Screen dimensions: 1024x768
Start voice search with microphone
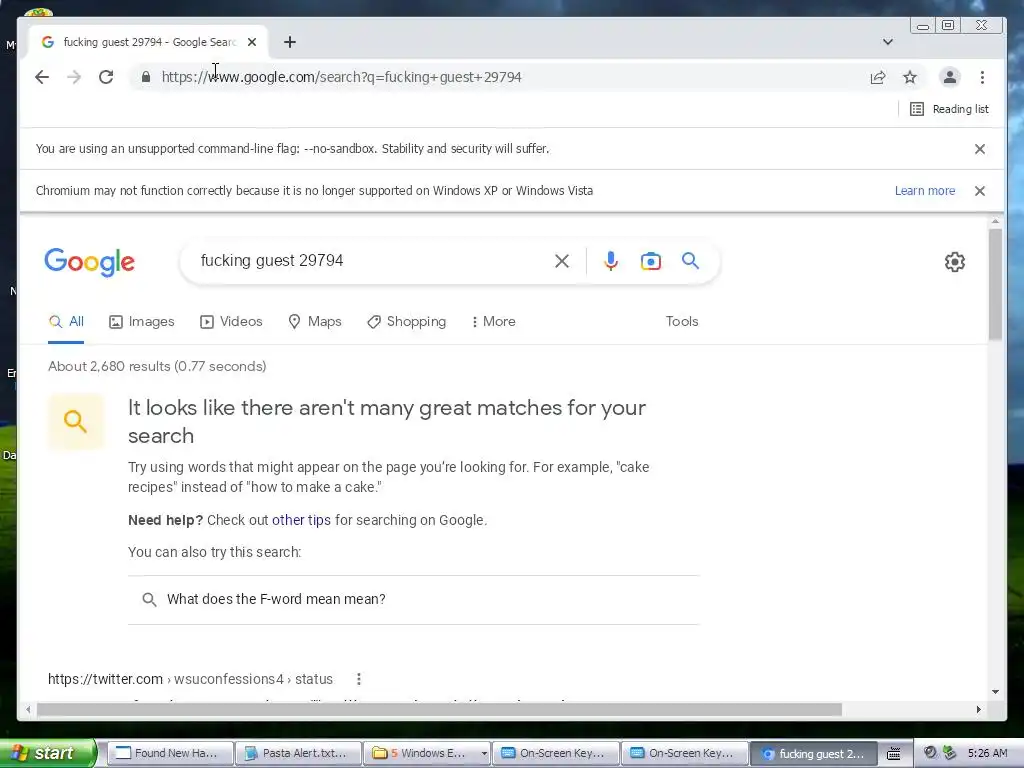[x=611, y=261]
